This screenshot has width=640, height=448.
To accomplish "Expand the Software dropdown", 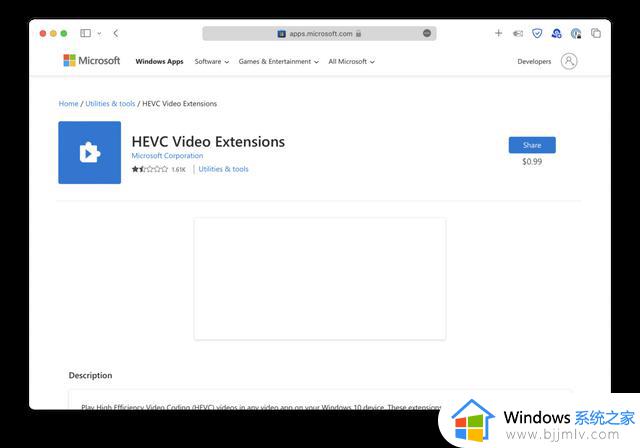I will click(211, 61).
